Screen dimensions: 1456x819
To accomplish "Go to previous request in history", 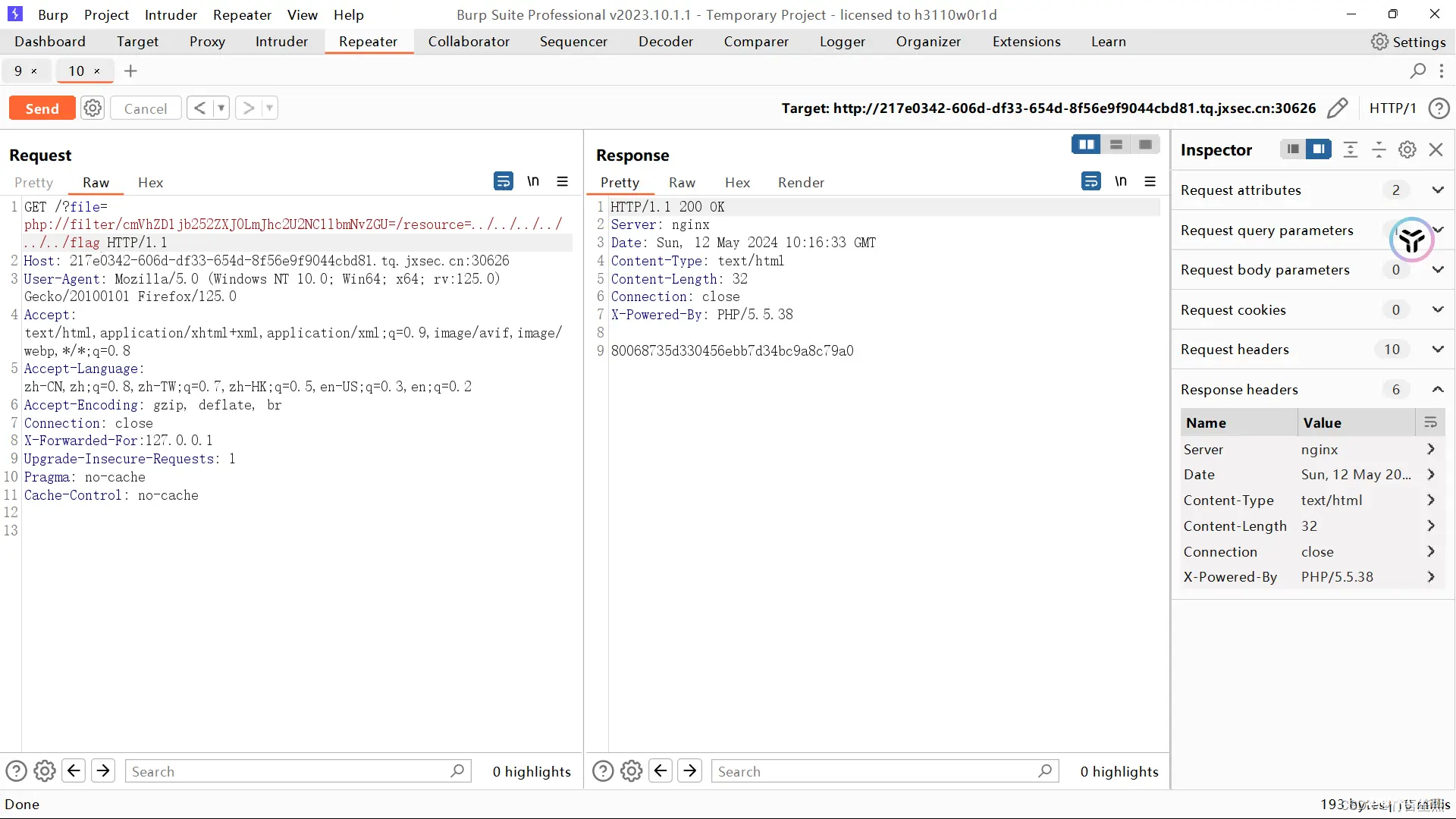I will pyautogui.click(x=199, y=108).
